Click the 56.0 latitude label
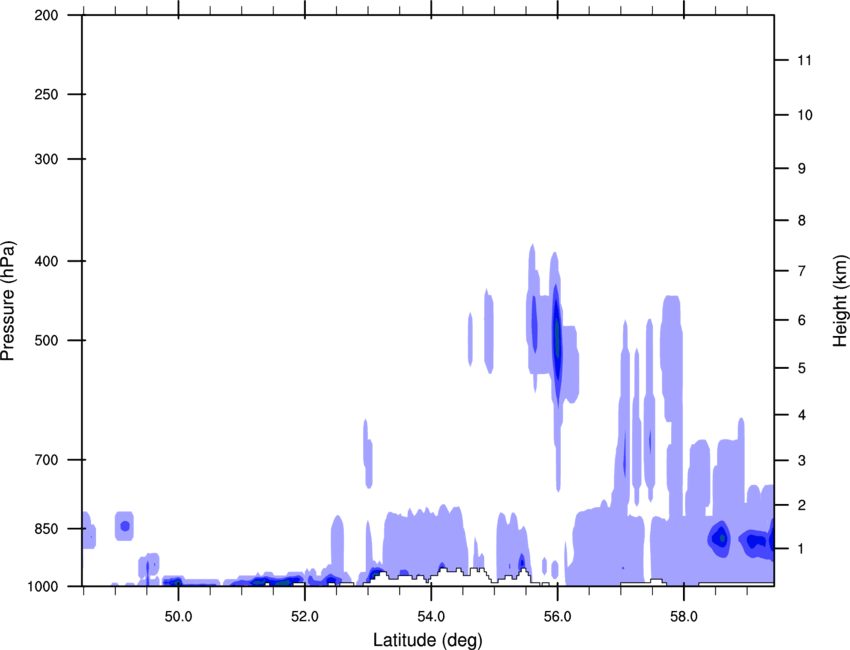850x650 pixels. click(557, 616)
